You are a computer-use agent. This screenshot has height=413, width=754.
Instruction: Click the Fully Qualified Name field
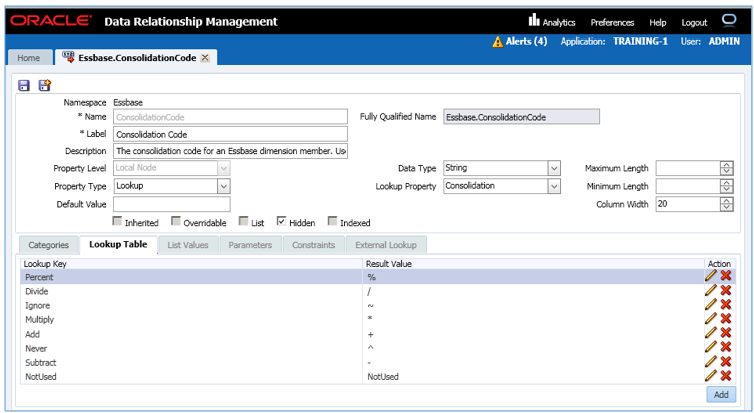coord(521,117)
